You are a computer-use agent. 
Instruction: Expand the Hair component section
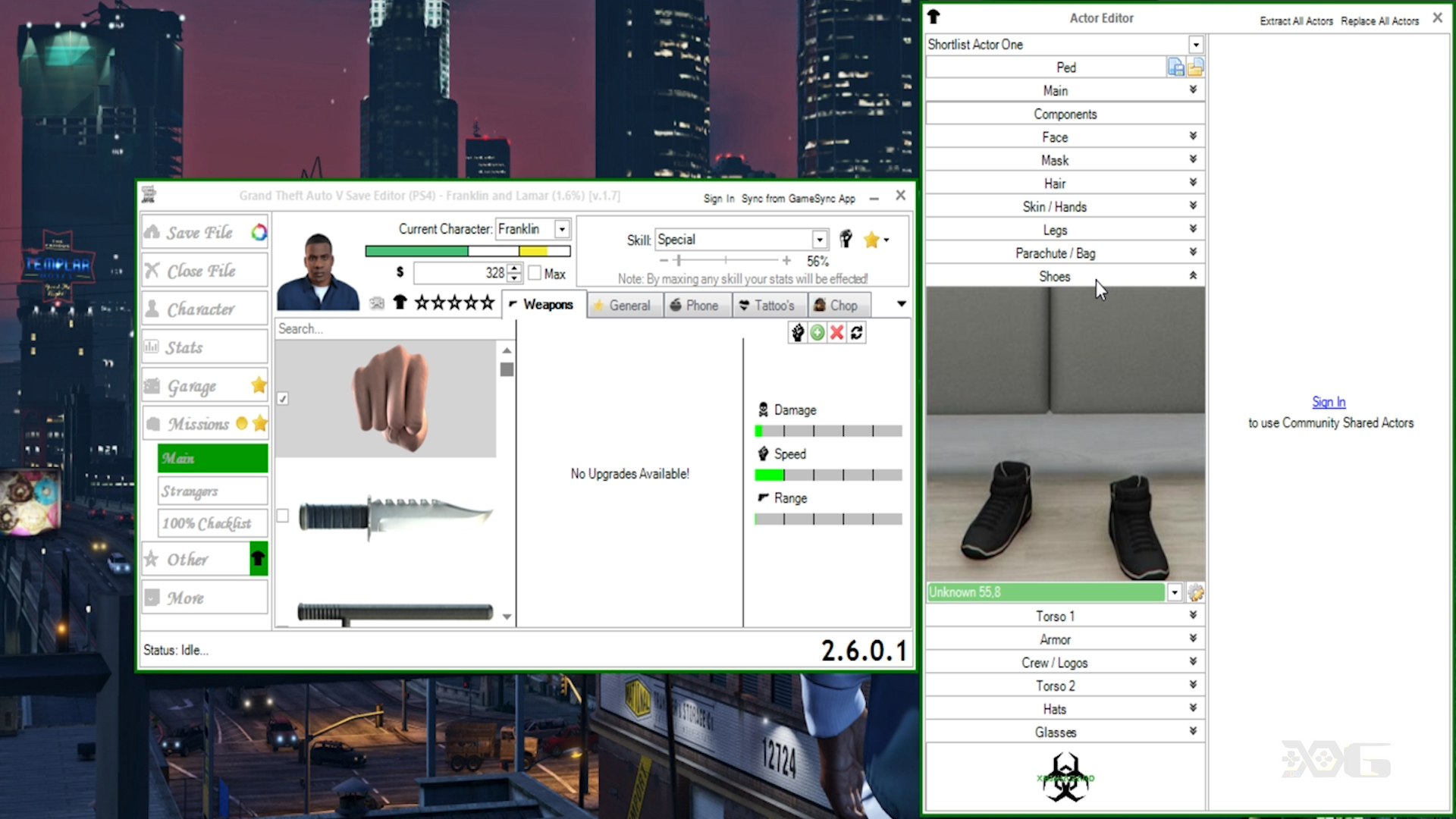pyautogui.click(x=1191, y=183)
